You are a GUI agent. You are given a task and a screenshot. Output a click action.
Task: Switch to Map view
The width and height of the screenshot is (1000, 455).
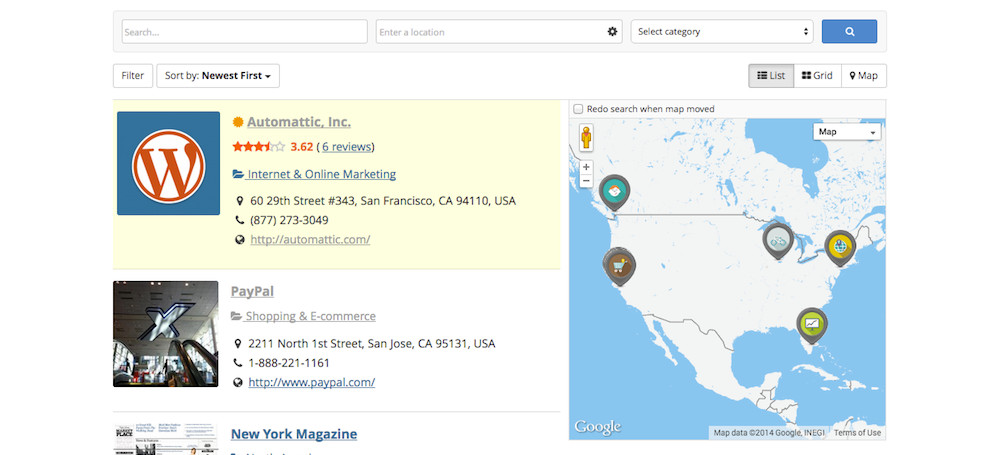pos(864,76)
